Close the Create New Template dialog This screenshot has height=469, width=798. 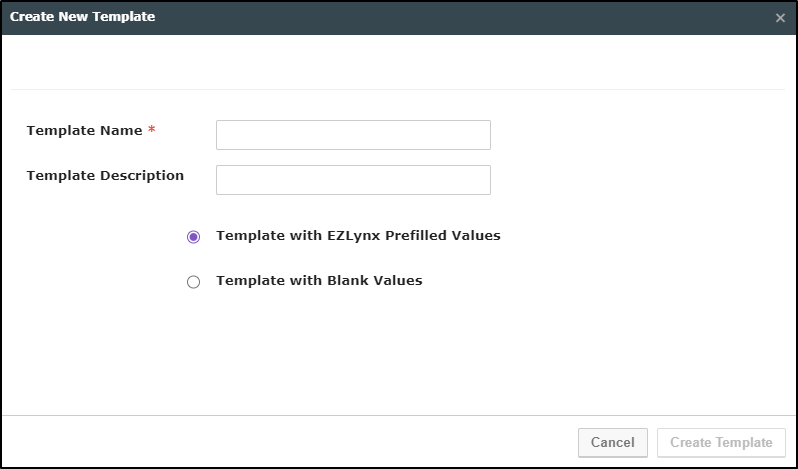point(780,18)
